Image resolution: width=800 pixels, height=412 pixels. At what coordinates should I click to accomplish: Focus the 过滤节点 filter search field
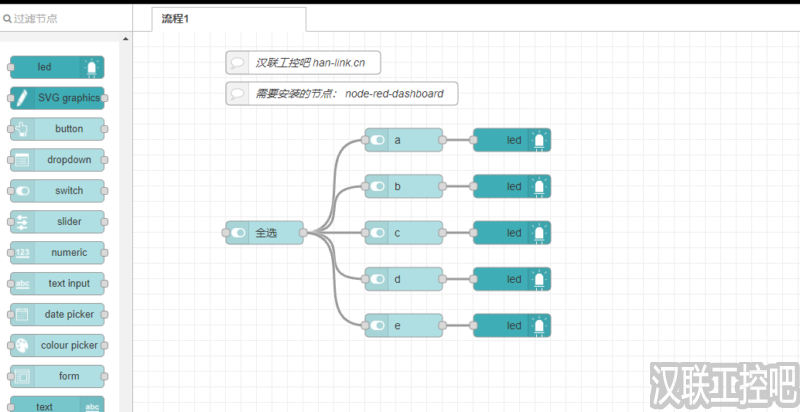[x=65, y=18]
